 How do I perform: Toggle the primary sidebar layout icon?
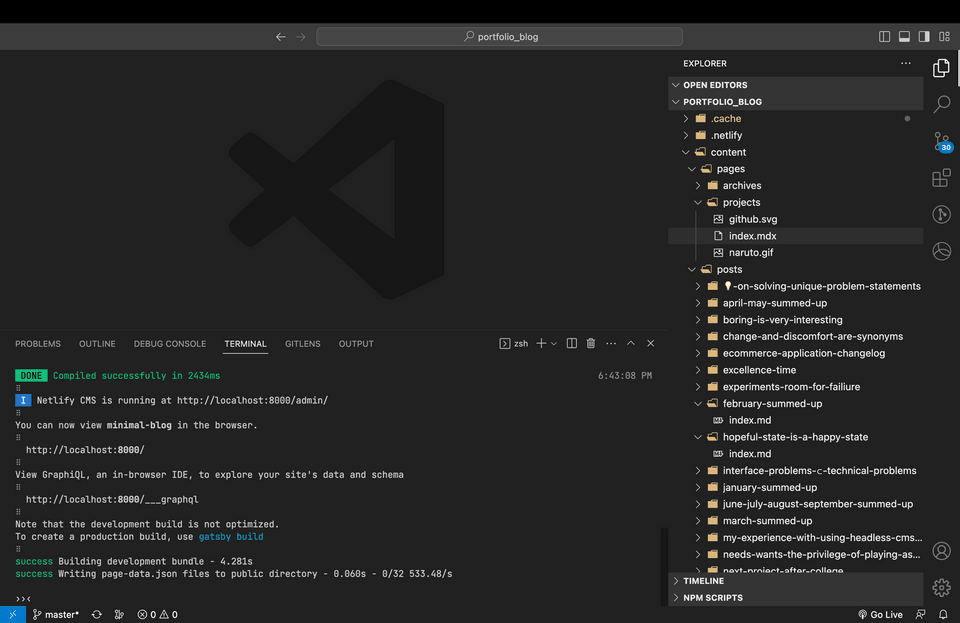click(884, 37)
